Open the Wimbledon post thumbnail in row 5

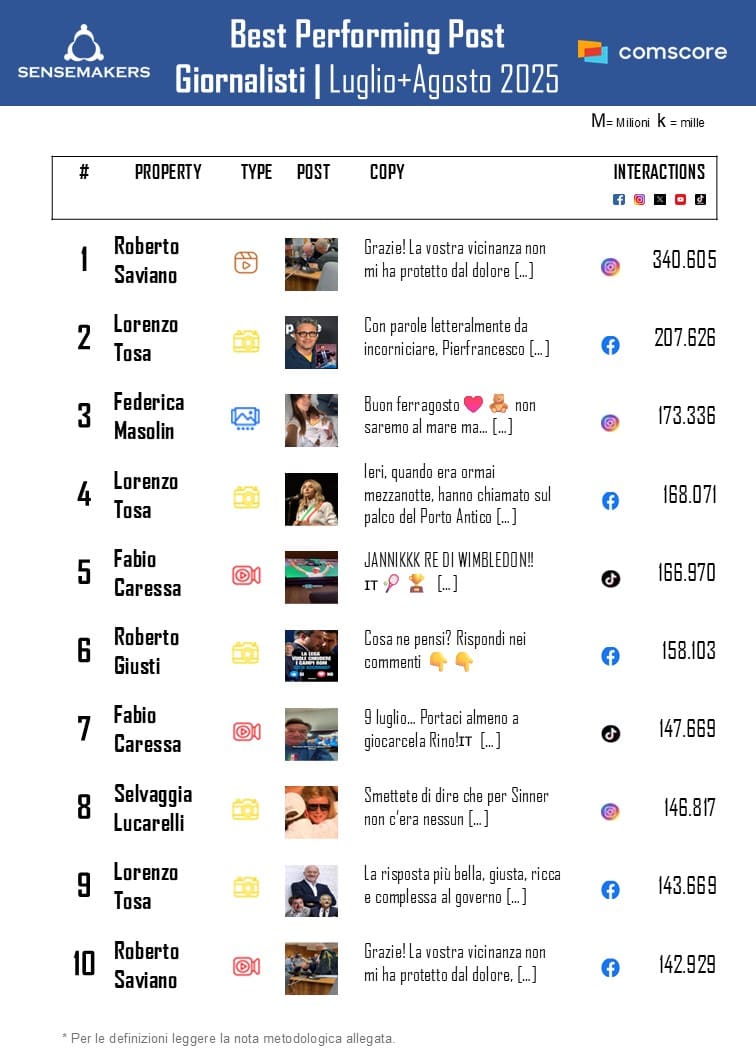[x=311, y=577]
